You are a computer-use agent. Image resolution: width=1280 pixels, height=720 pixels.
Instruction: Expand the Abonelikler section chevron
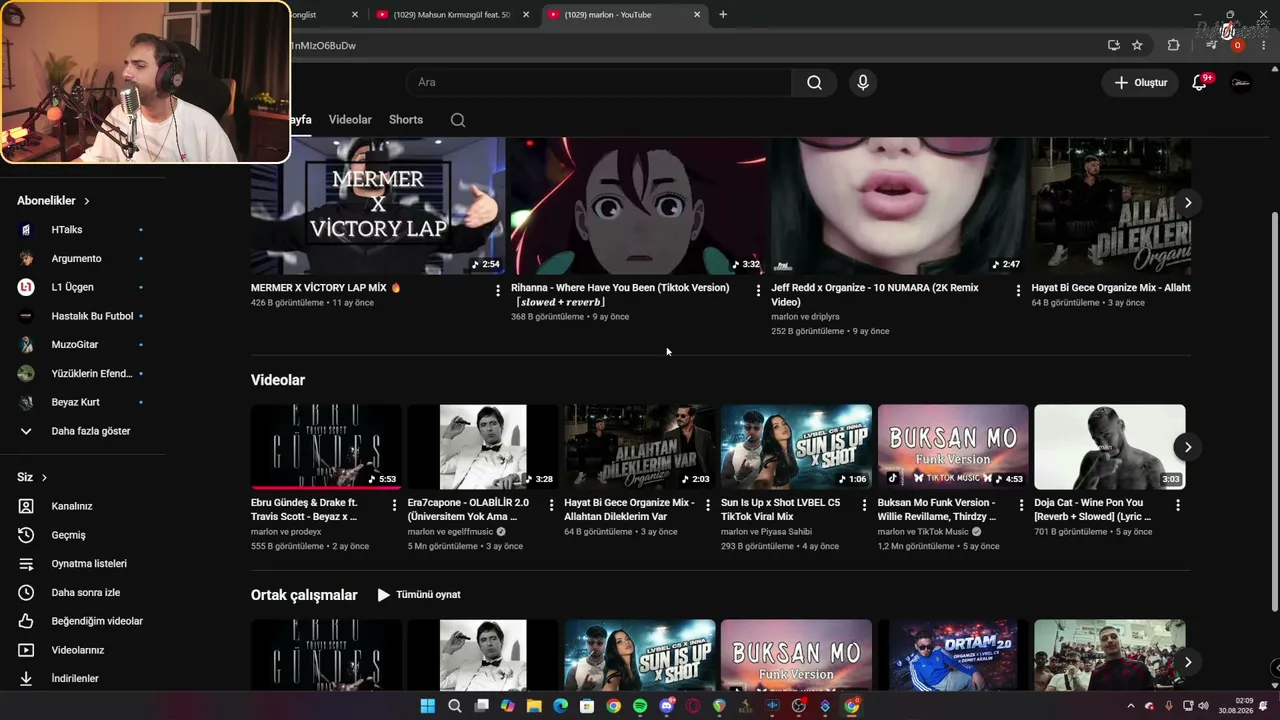87,201
